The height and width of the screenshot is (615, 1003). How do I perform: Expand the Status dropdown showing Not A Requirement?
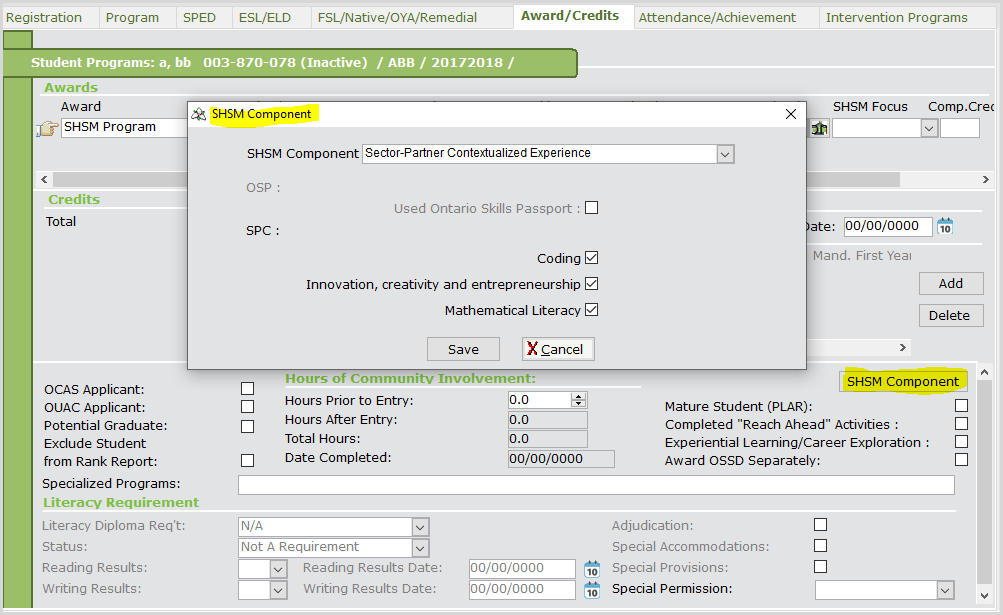point(419,547)
